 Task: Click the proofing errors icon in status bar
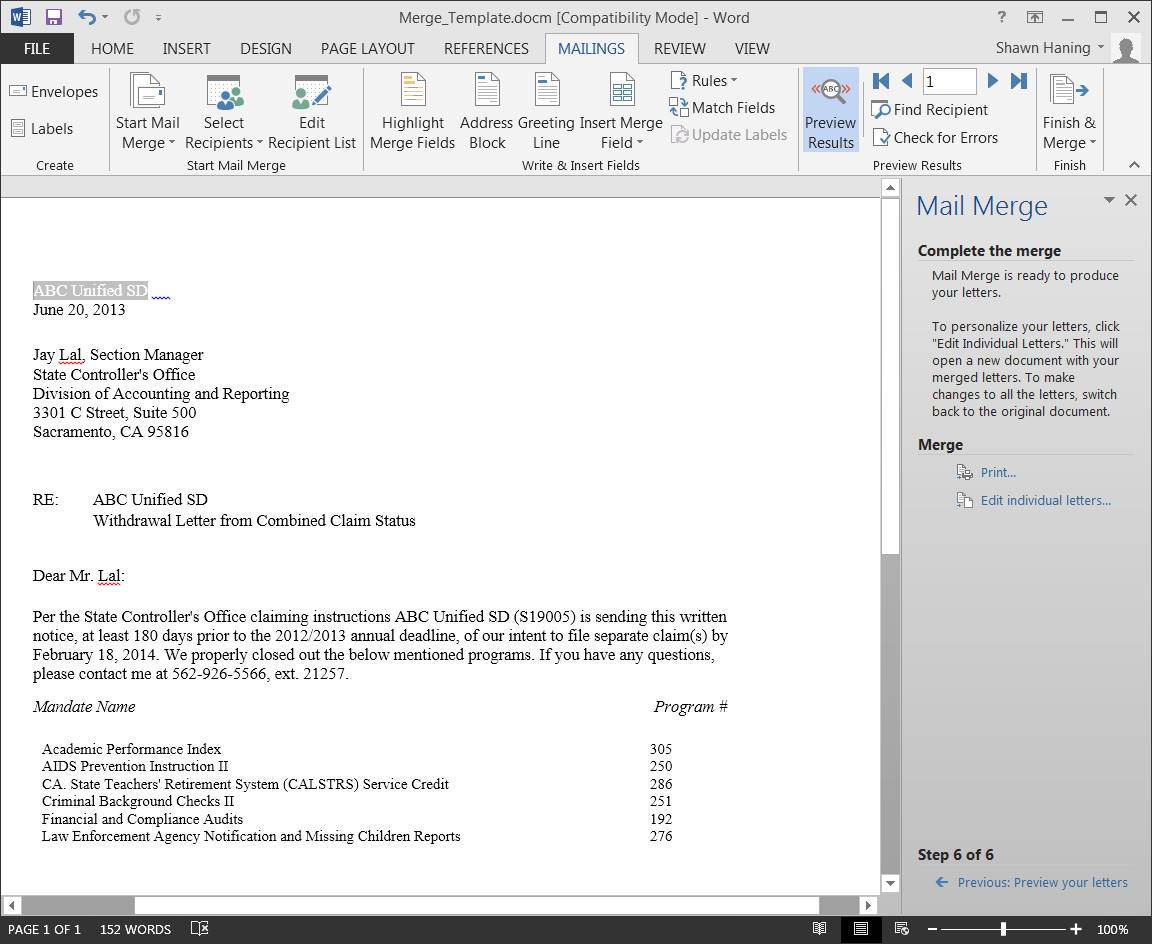(199, 929)
